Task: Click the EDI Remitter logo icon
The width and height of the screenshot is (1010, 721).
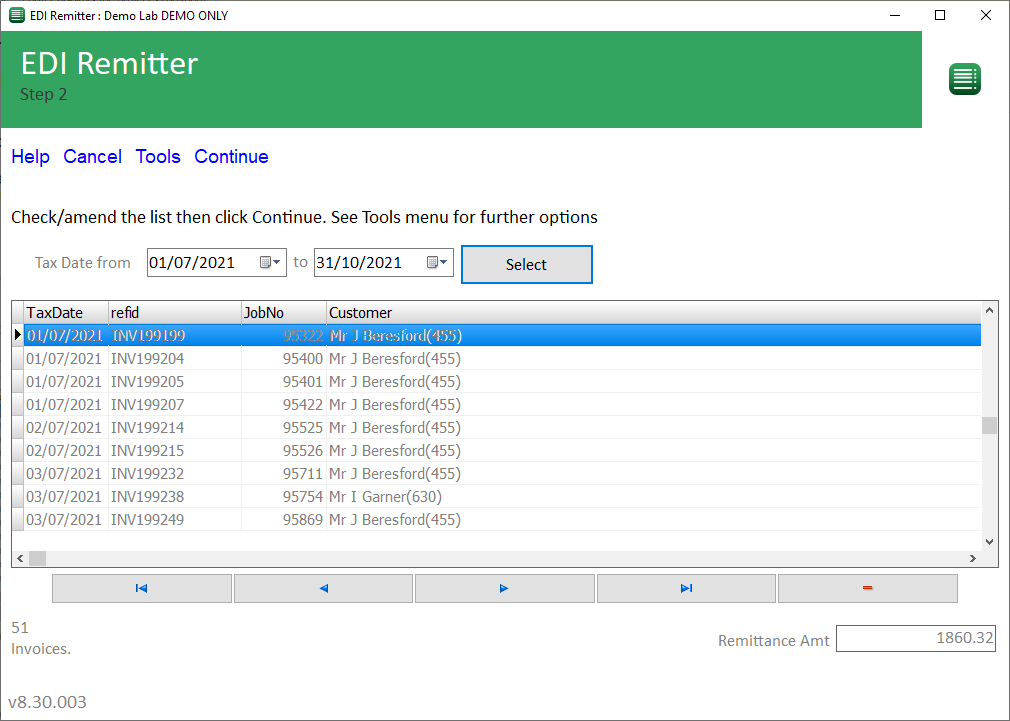Action: point(963,79)
